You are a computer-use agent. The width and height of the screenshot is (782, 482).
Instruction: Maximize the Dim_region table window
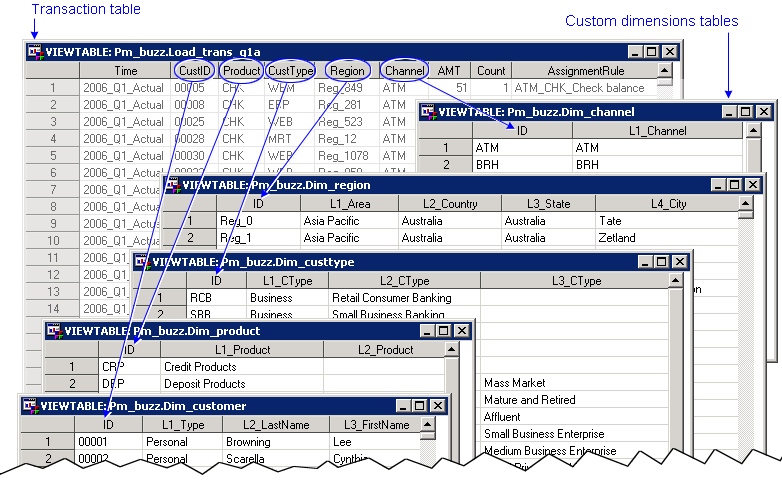coord(735,185)
